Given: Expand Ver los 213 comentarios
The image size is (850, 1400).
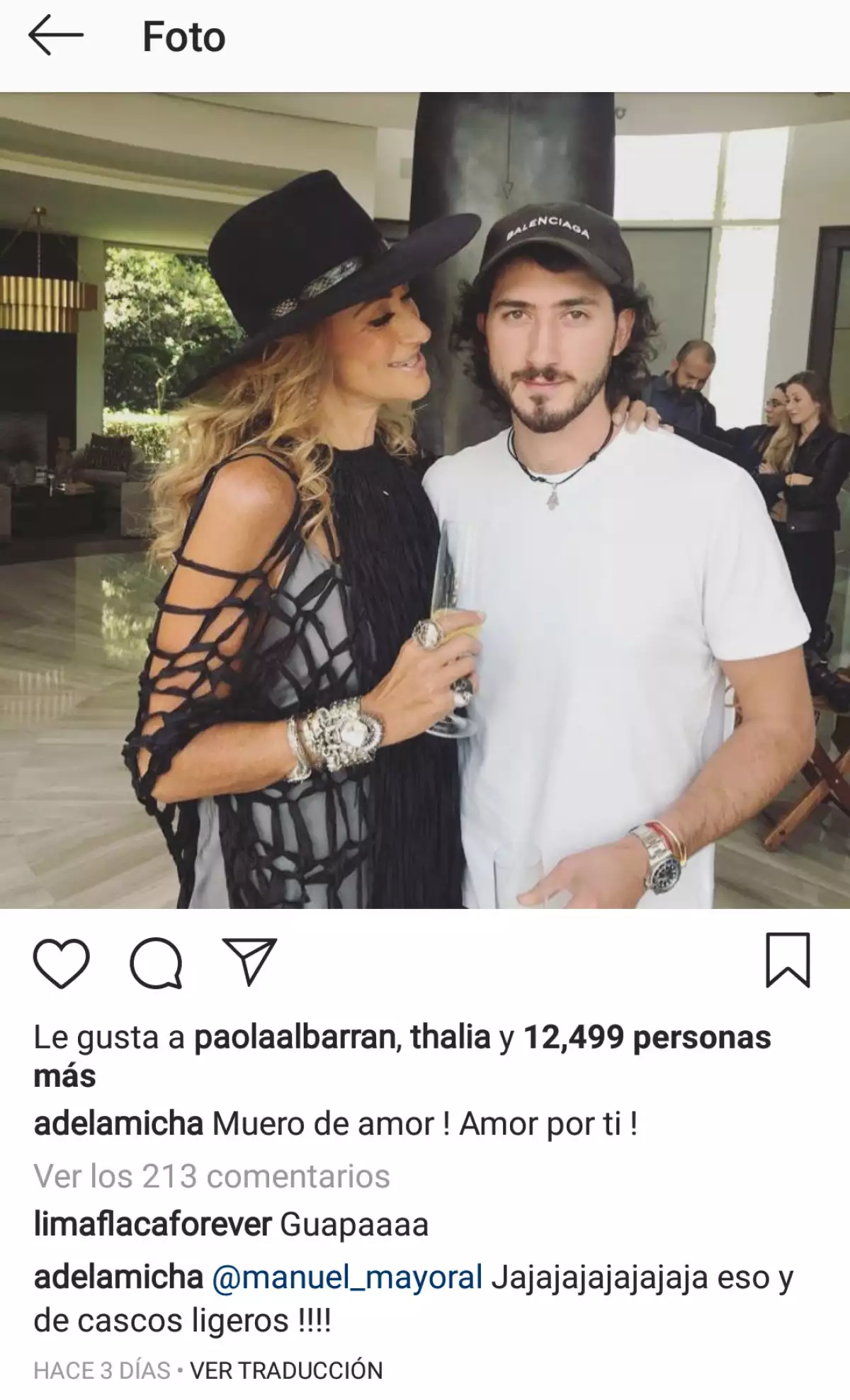Looking at the screenshot, I should pyautogui.click(x=212, y=1176).
